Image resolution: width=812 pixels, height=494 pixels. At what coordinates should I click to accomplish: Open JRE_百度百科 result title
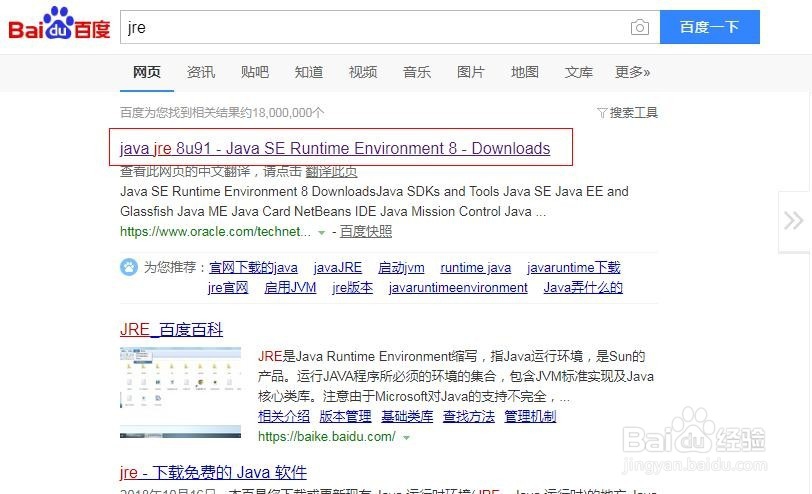pyautogui.click(x=171, y=329)
